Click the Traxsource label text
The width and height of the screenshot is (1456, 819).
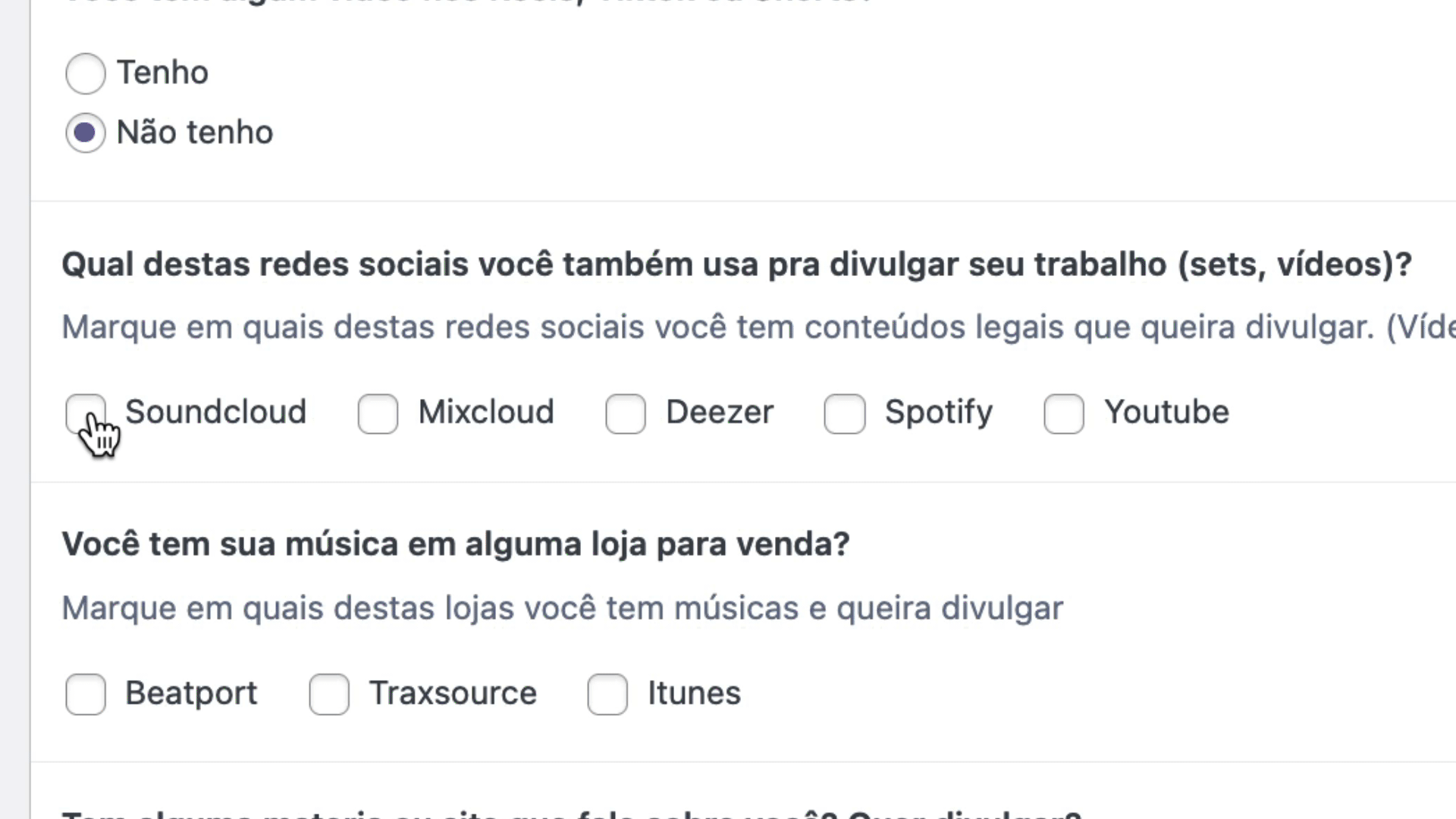coord(453,693)
